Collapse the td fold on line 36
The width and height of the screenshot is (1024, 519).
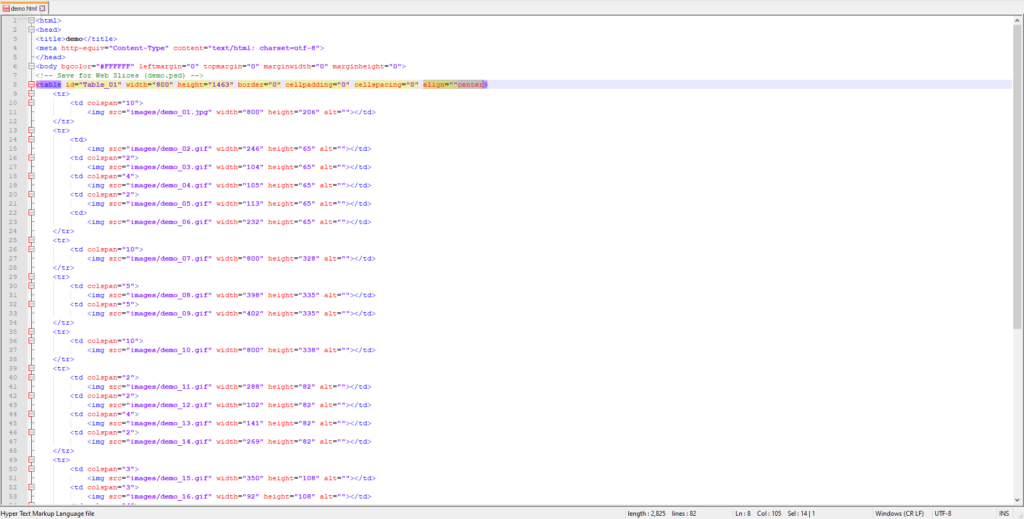pos(31,341)
